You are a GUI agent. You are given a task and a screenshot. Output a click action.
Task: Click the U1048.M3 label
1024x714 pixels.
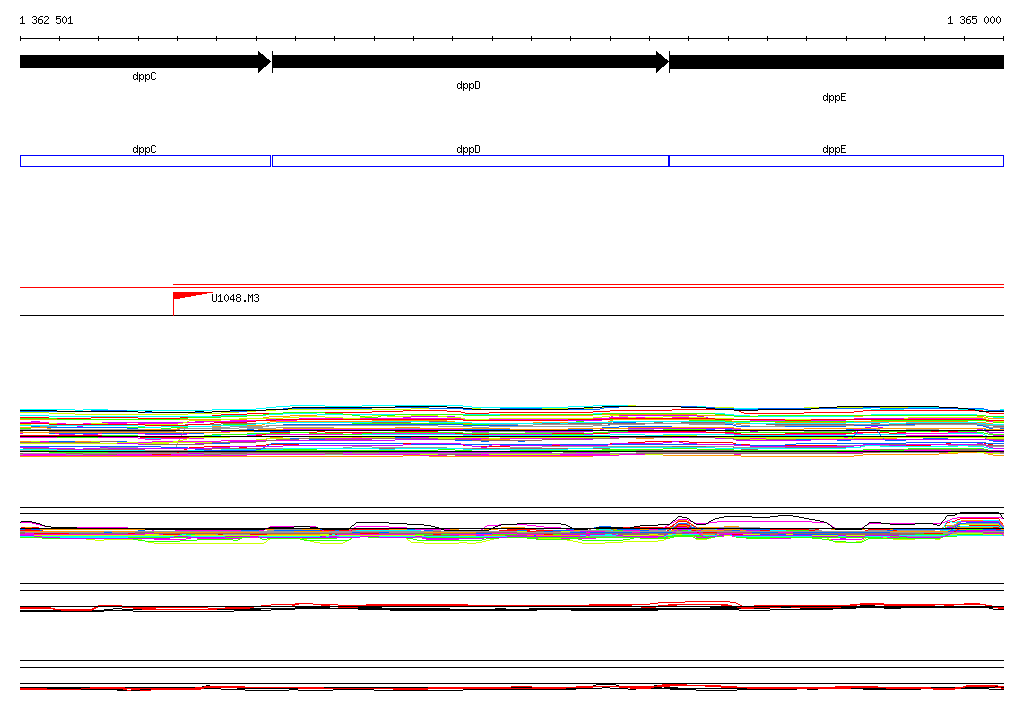pyautogui.click(x=235, y=299)
